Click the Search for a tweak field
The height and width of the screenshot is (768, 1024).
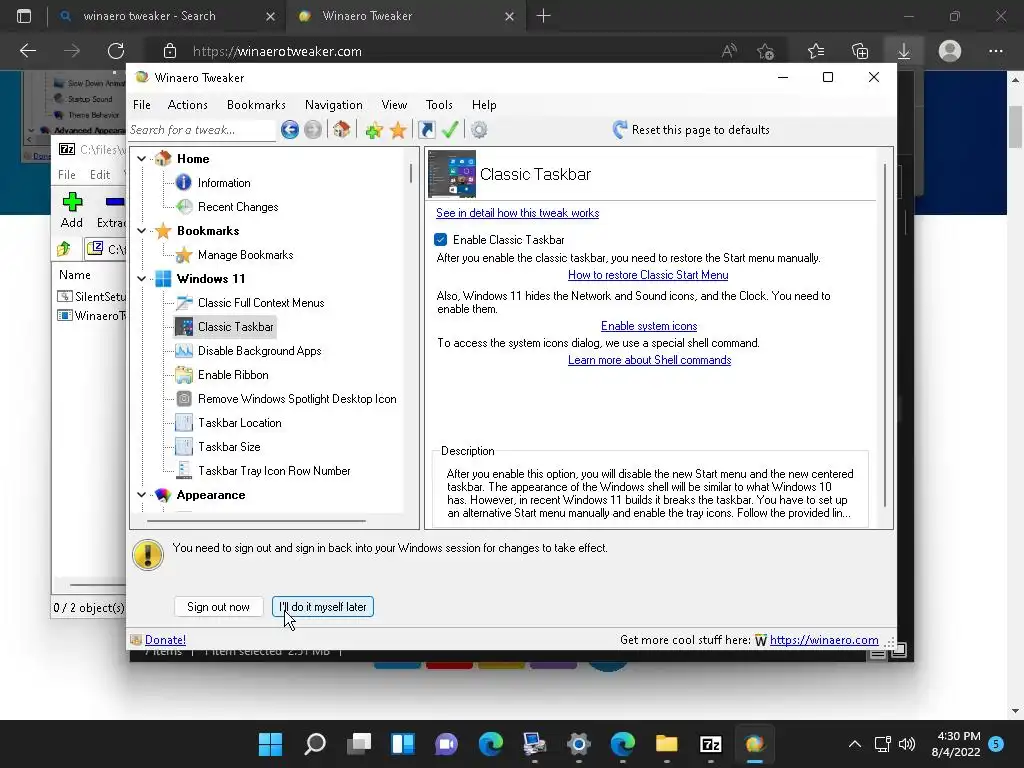point(202,130)
